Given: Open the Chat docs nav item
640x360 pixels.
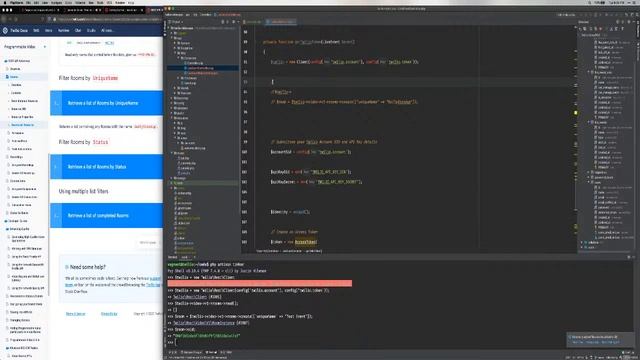Looking at the screenshot, I should [x=78, y=31].
